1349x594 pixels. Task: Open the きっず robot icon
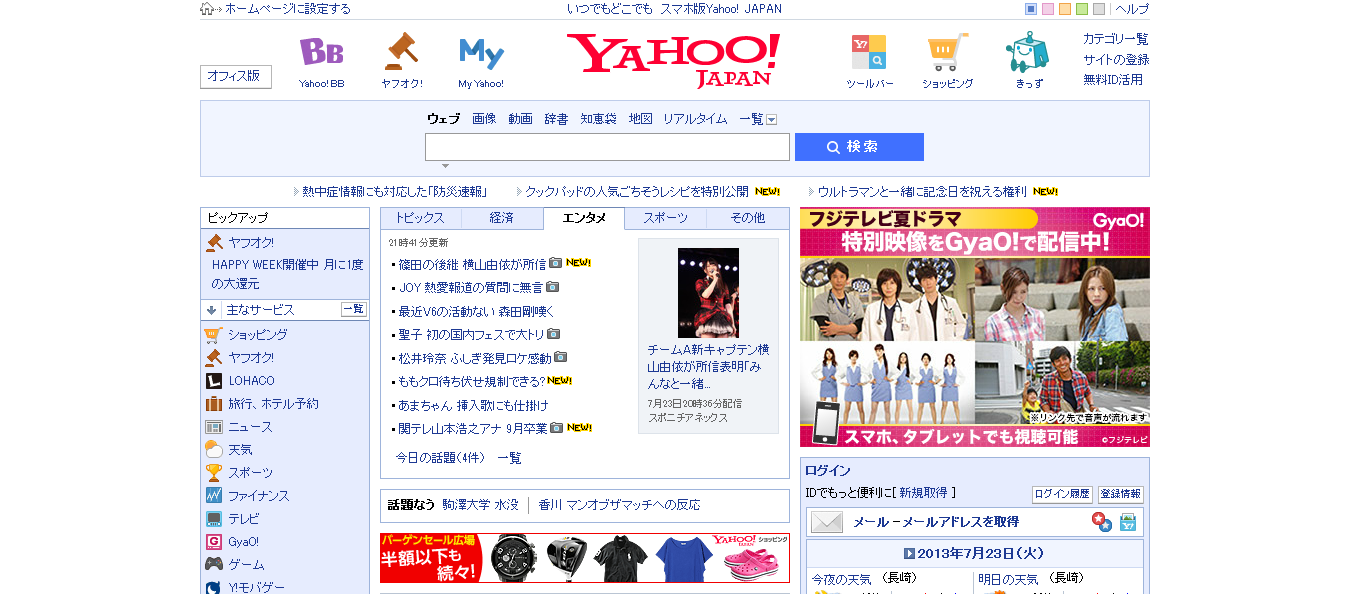1028,52
